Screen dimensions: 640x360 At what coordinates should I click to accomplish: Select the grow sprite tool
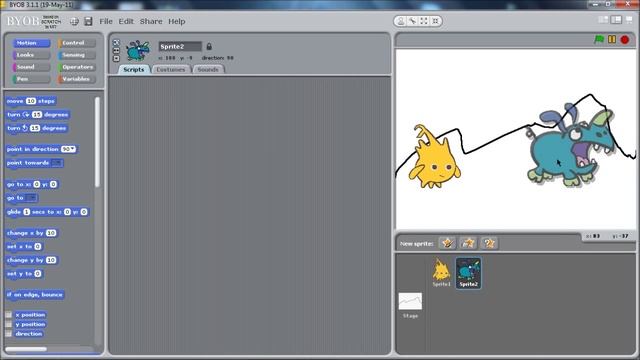pos(424,21)
